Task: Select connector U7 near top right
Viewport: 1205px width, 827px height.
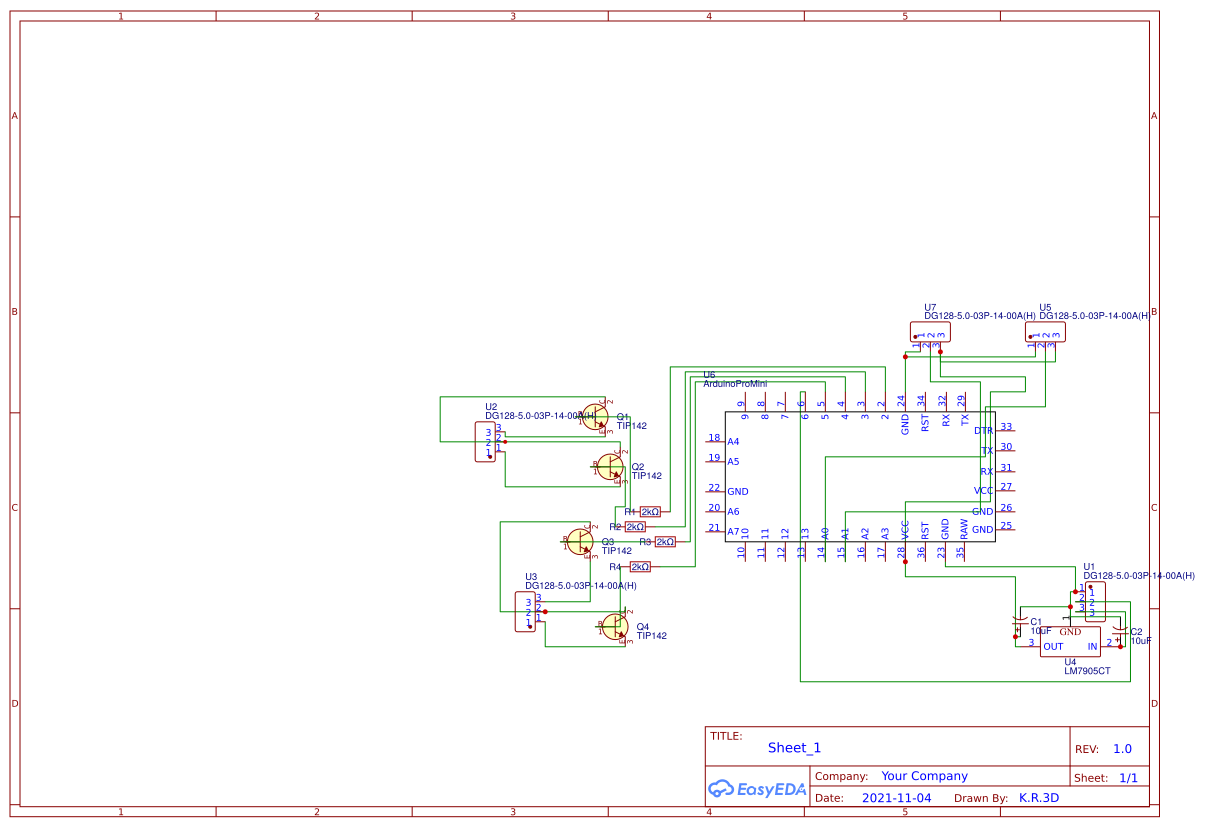Action: coord(930,332)
